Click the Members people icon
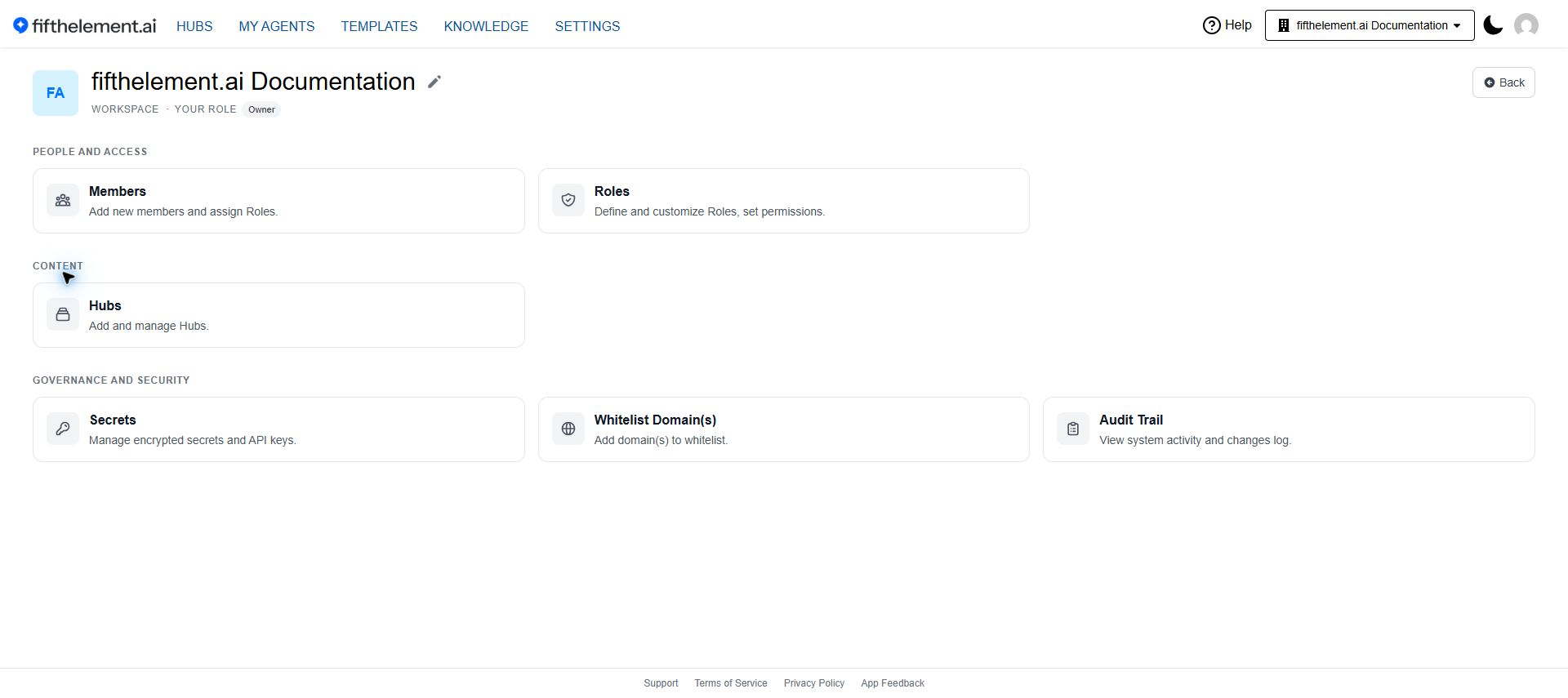The width and height of the screenshot is (1568, 698). tap(63, 200)
